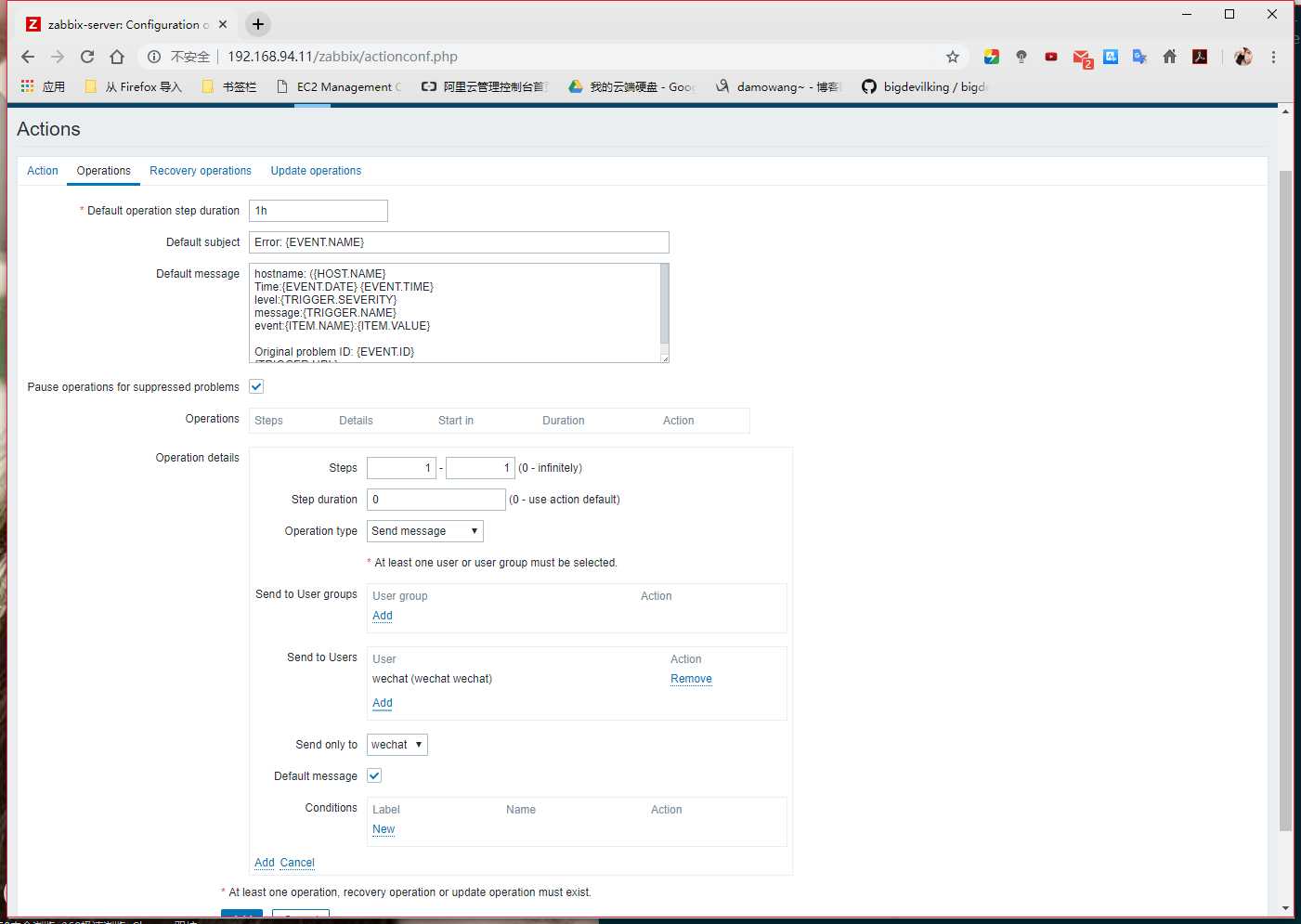Open the Gmail checker extension with badge 2
Image resolution: width=1301 pixels, height=924 pixels.
click(x=1082, y=59)
